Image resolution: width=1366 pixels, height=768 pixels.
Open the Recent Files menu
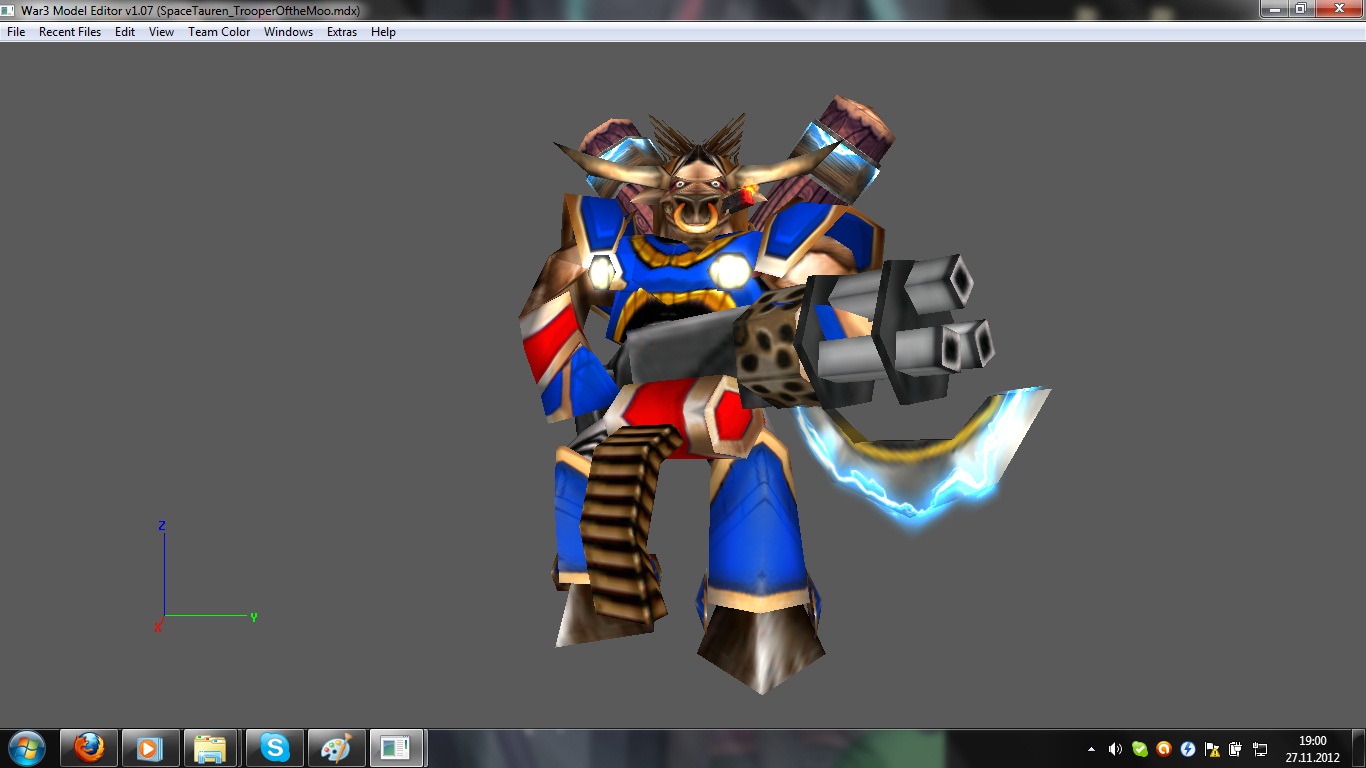click(70, 32)
